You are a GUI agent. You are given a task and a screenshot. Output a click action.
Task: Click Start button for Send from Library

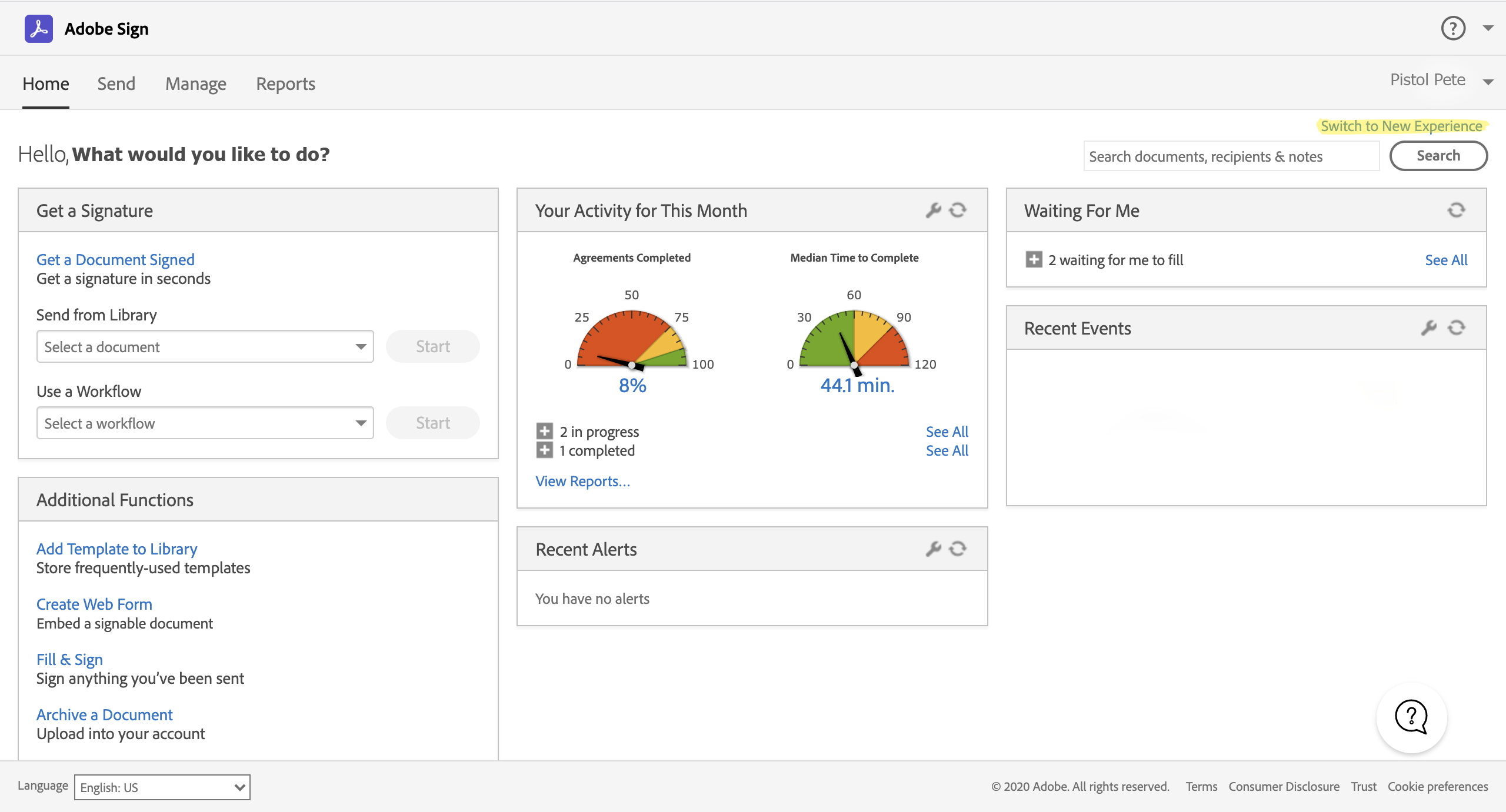(x=433, y=346)
